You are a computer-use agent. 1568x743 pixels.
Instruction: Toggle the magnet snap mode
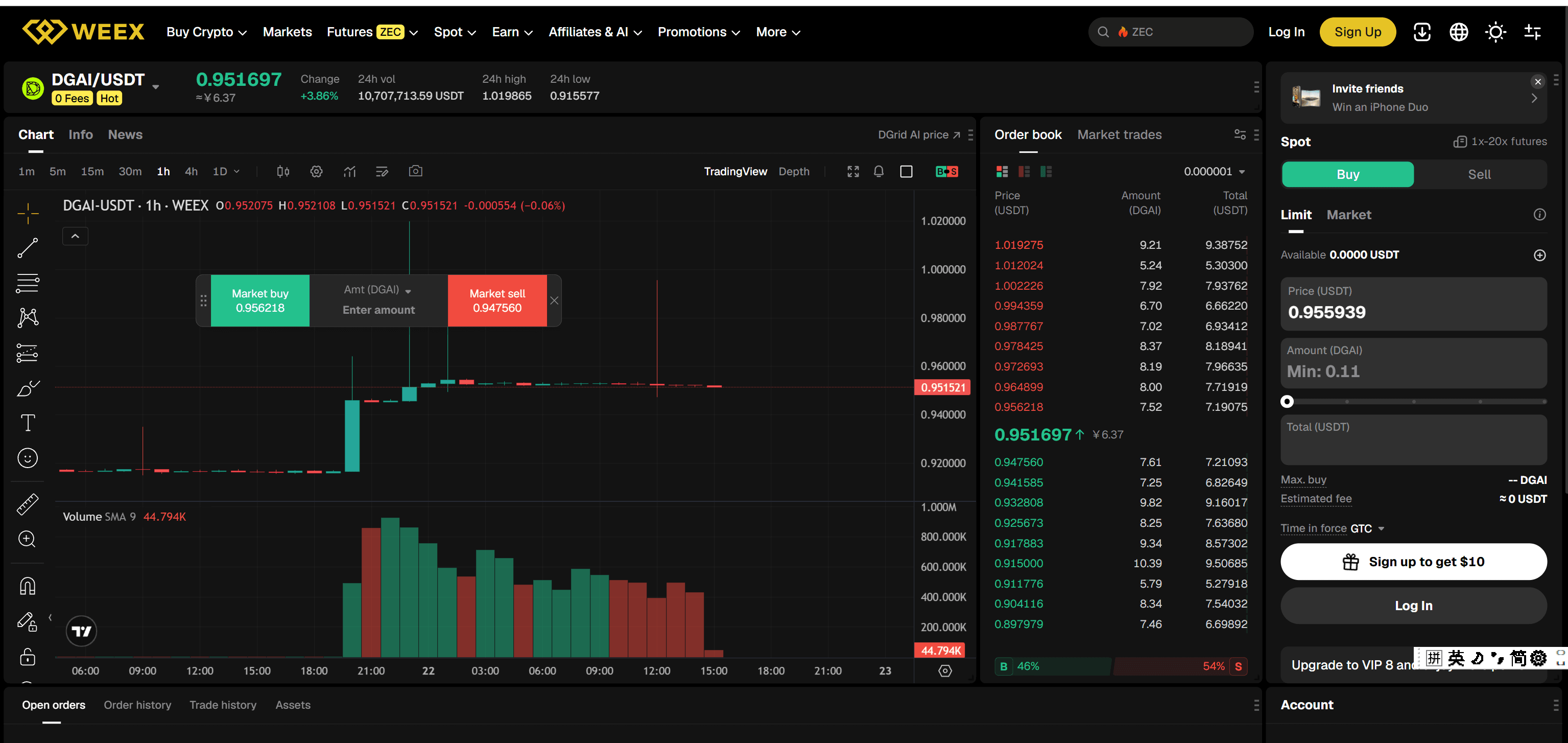click(28, 586)
